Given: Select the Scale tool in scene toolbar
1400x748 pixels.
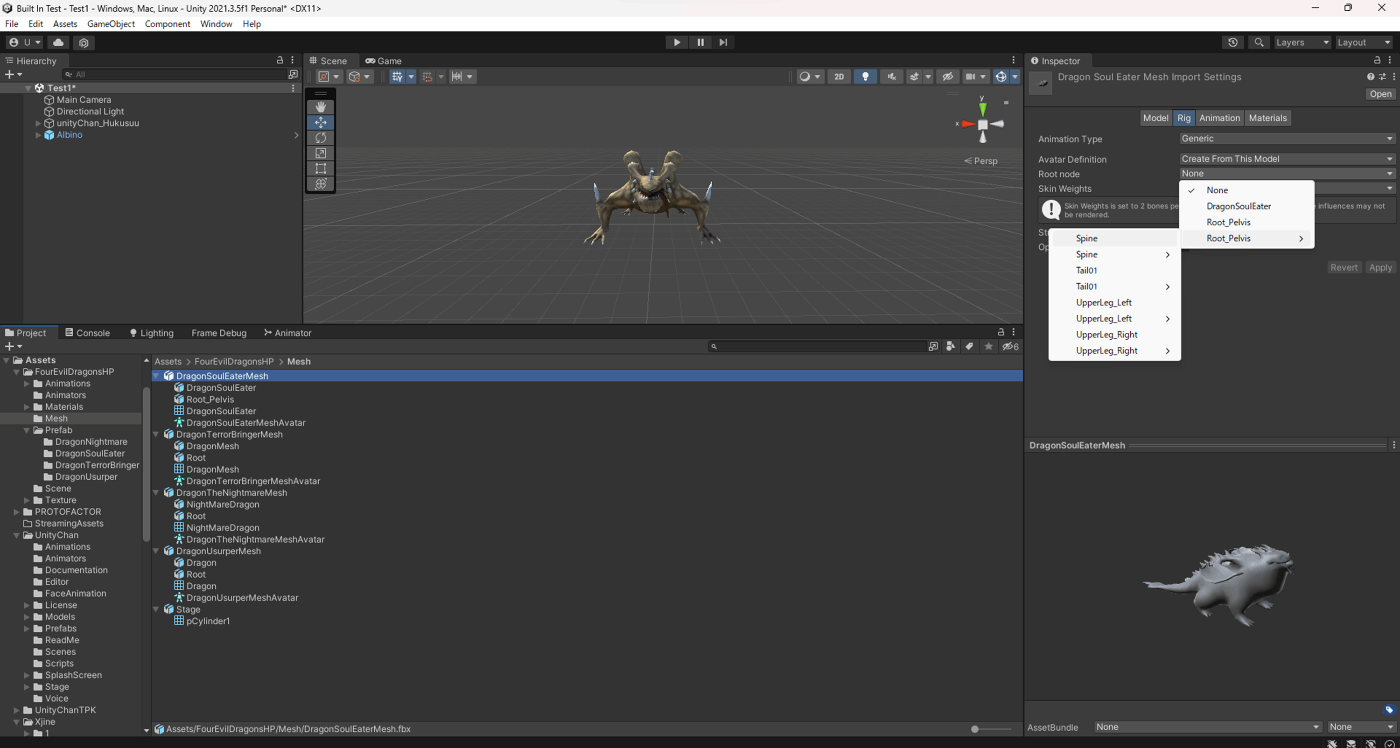Looking at the screenshot, I should click(x=321, y=153).
